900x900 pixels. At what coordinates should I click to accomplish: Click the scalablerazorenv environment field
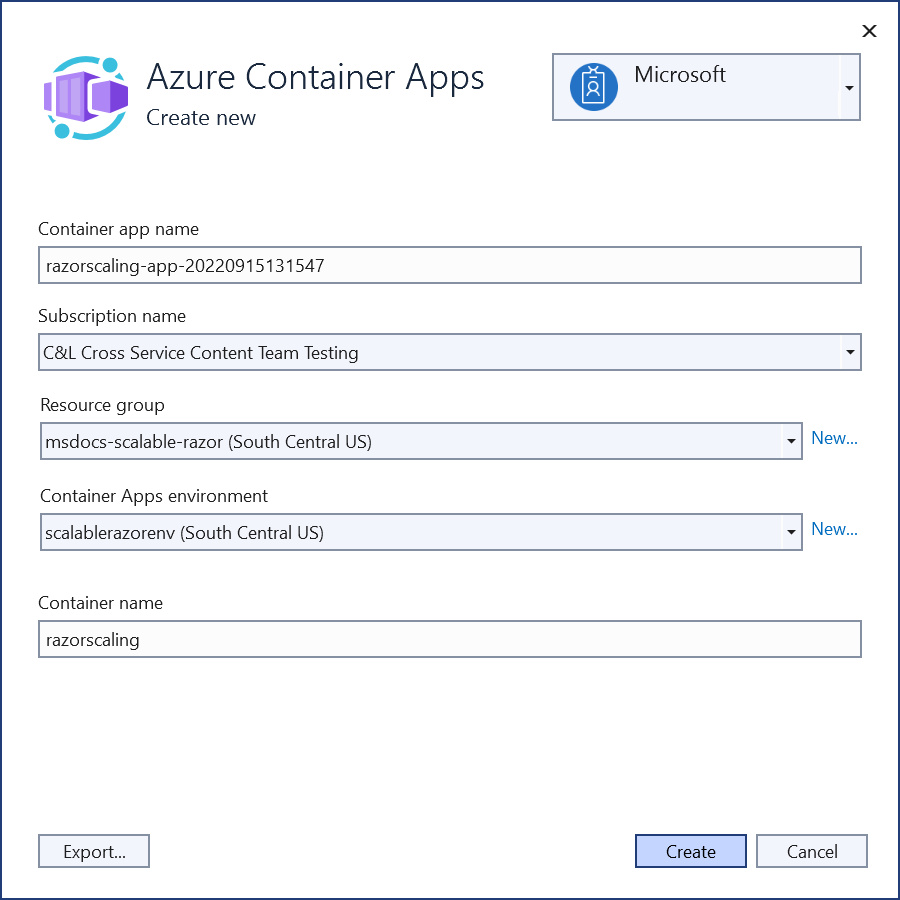click(410, 533)
